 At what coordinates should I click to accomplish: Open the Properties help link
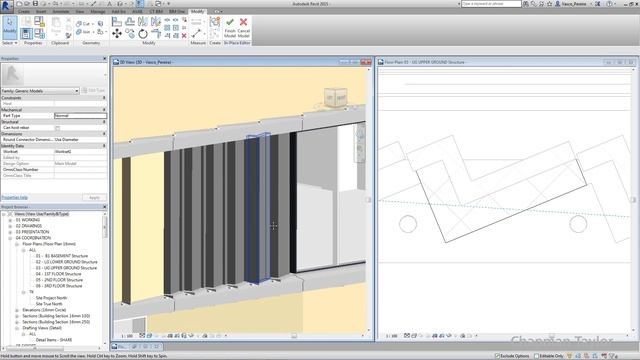coord(14,198)
